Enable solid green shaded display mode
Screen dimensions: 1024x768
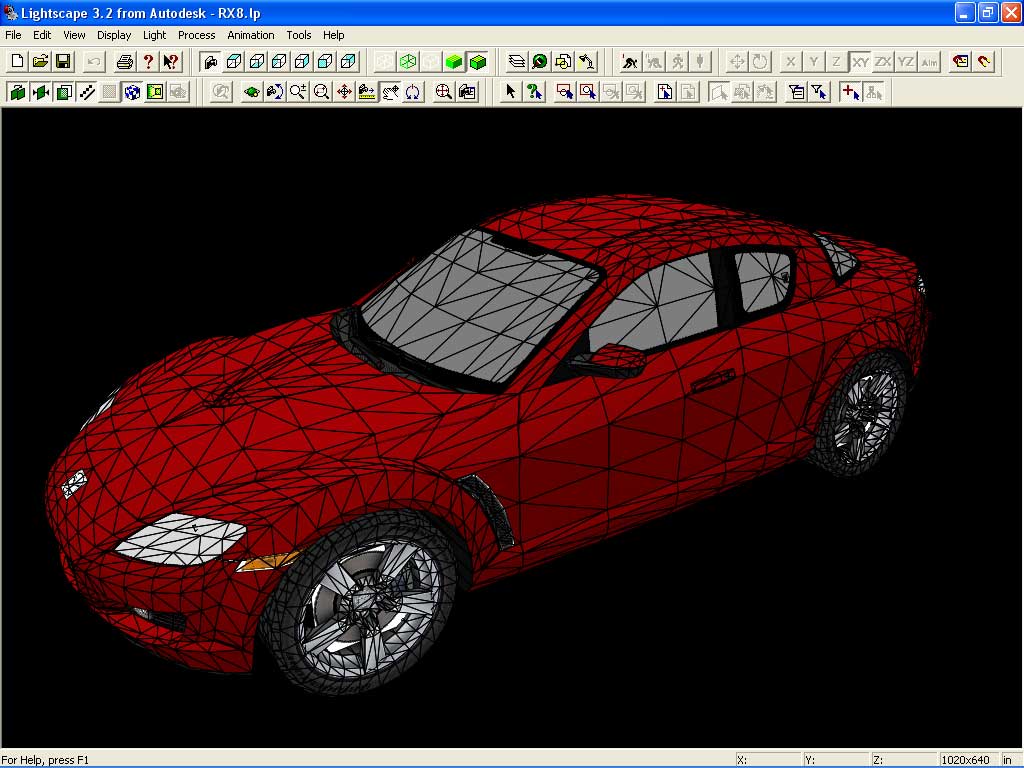tap(454, 62)
